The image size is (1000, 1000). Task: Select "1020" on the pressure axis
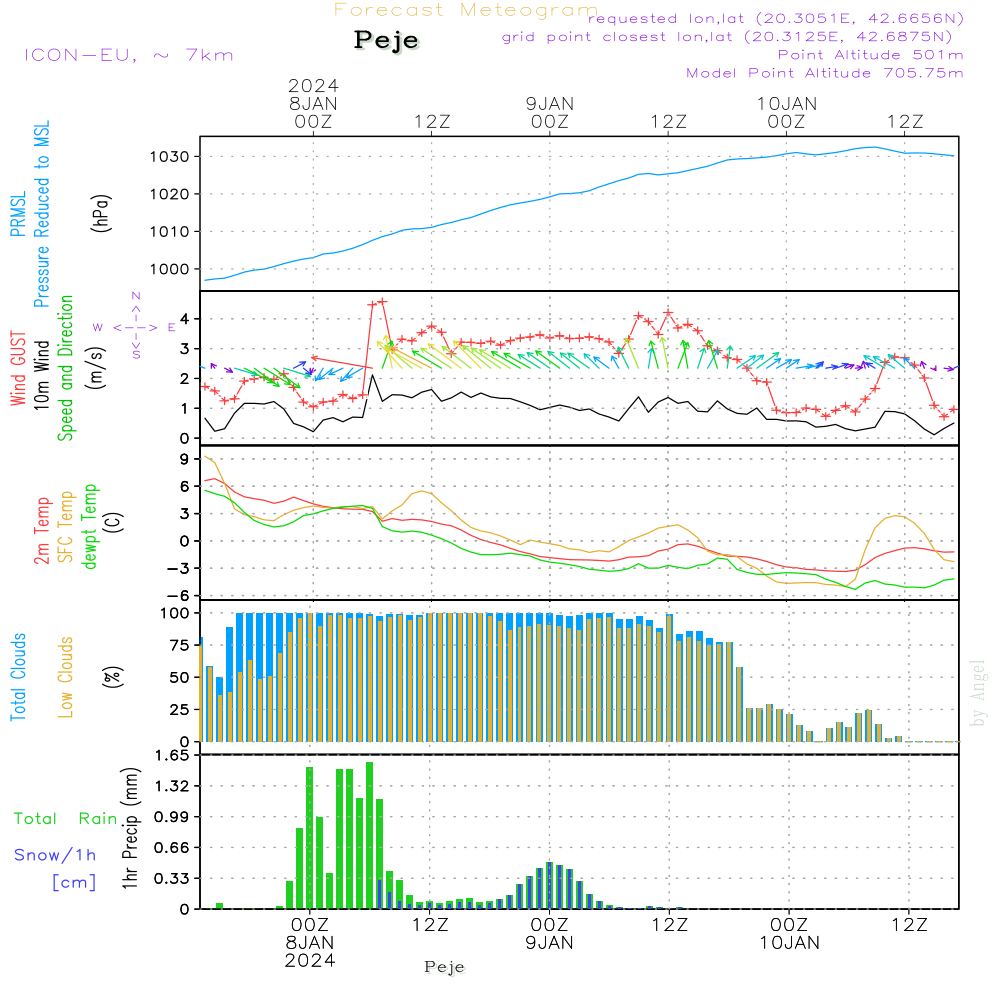(x=170, y=195)
